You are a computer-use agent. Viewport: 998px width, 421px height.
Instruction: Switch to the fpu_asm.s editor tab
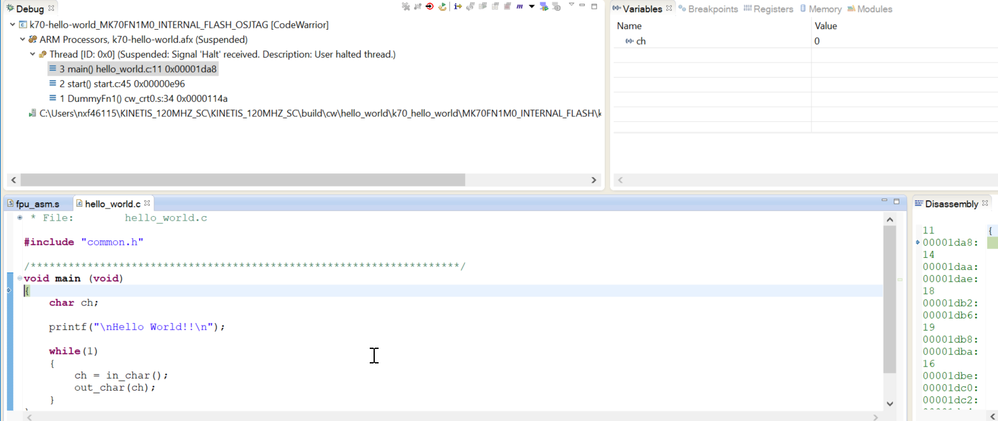[38, 204]
